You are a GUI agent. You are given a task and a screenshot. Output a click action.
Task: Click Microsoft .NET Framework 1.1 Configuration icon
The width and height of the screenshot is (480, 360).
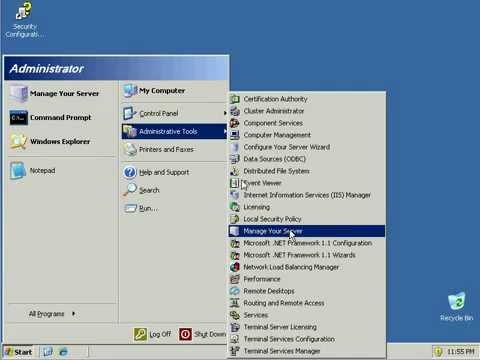pos(235,243)
